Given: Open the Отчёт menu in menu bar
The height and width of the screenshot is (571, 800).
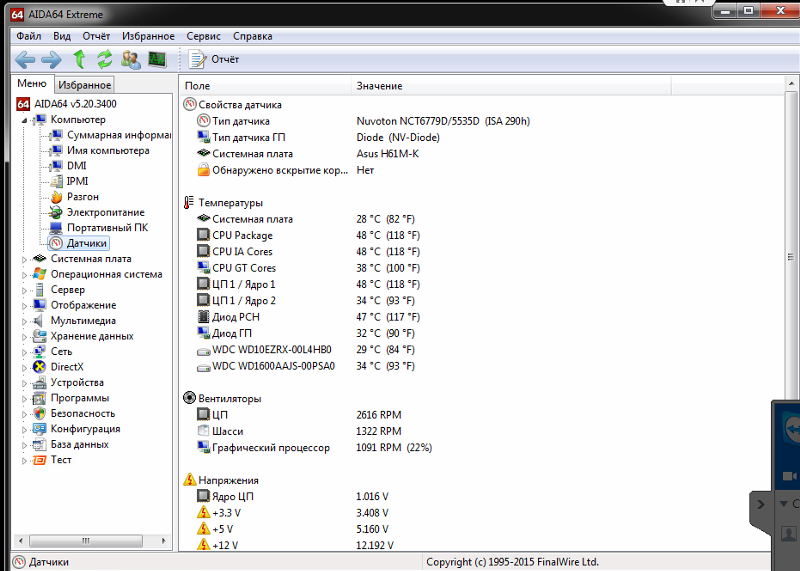Looking at the screenshot, I should tap(96, 36).
